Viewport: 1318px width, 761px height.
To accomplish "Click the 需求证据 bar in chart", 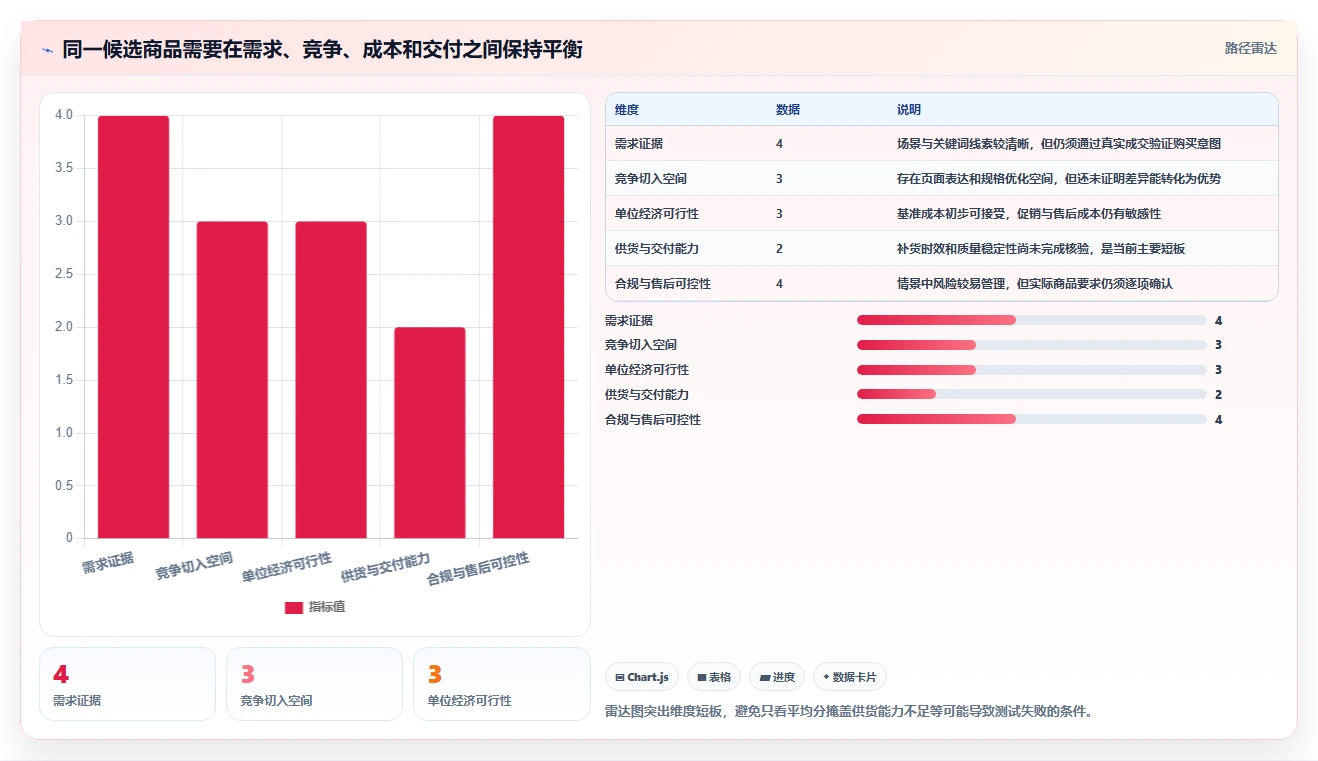I will (133, 327).
